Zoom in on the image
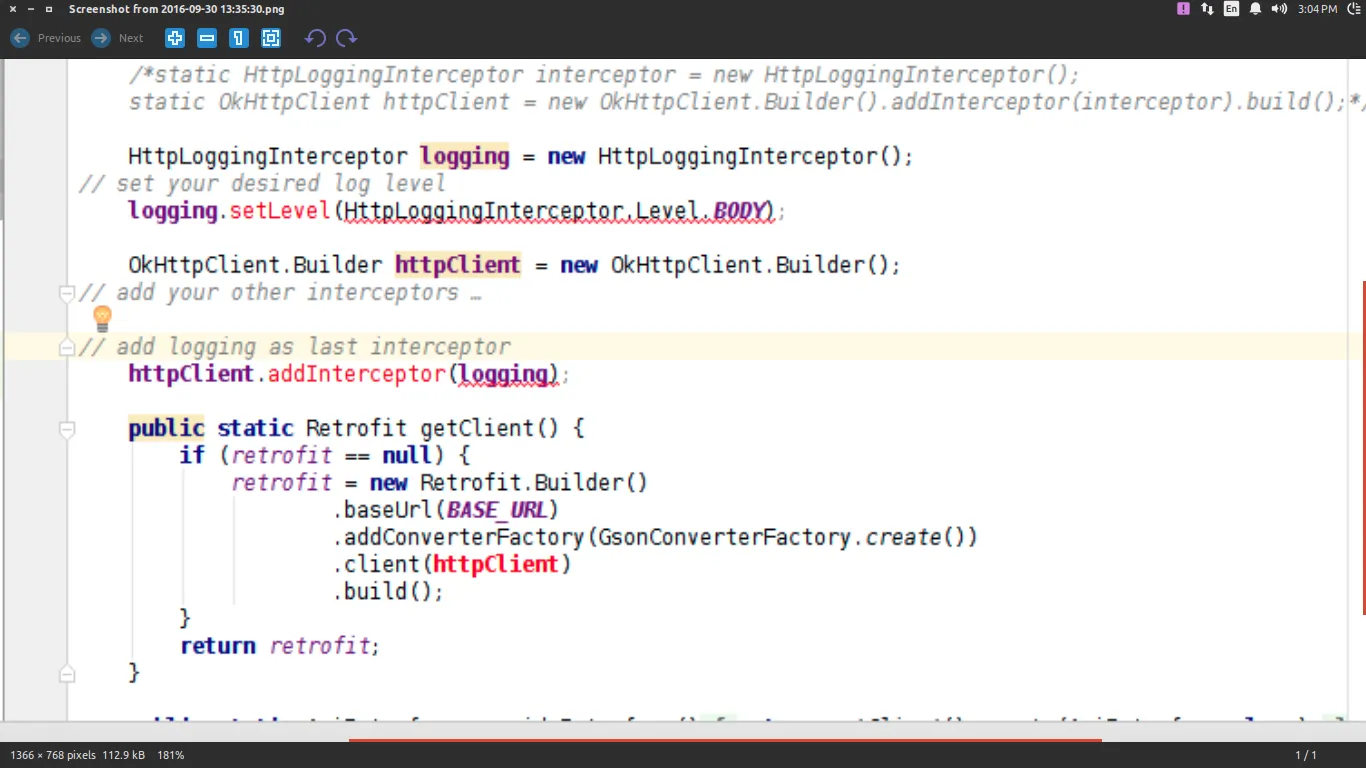This screenshot has width=1366, height=768. pyautogui.click(x=175, y=38)
